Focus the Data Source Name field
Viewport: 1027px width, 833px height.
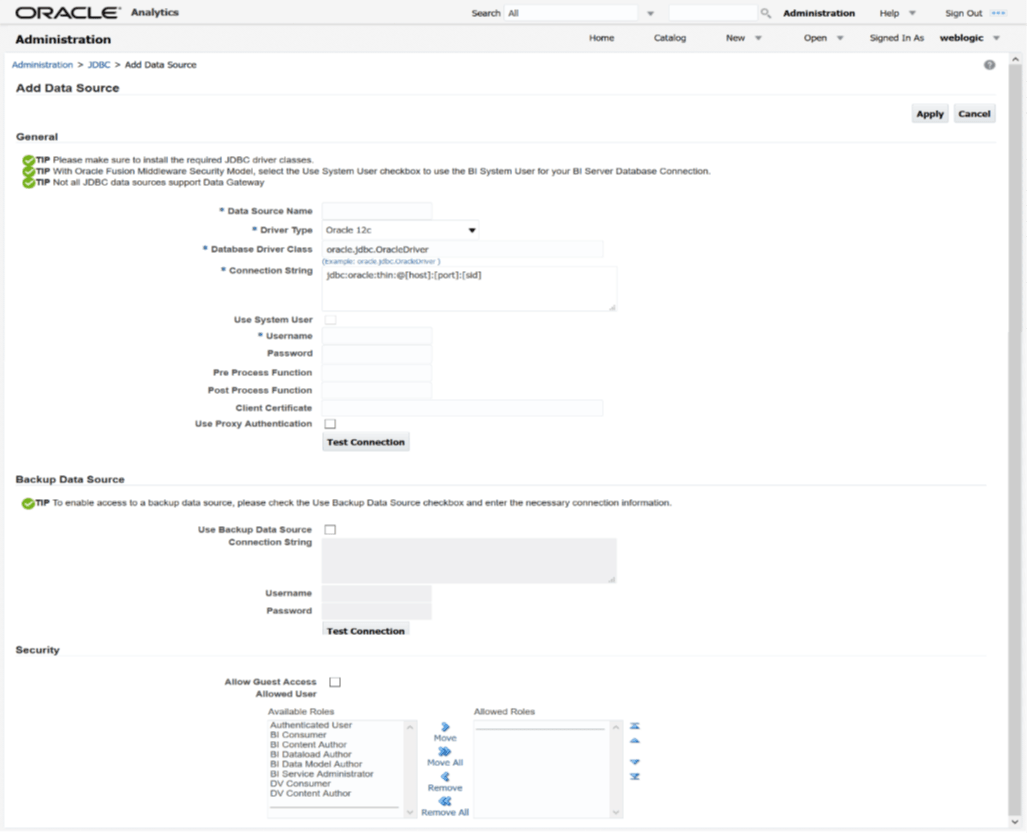pos(377,211)
